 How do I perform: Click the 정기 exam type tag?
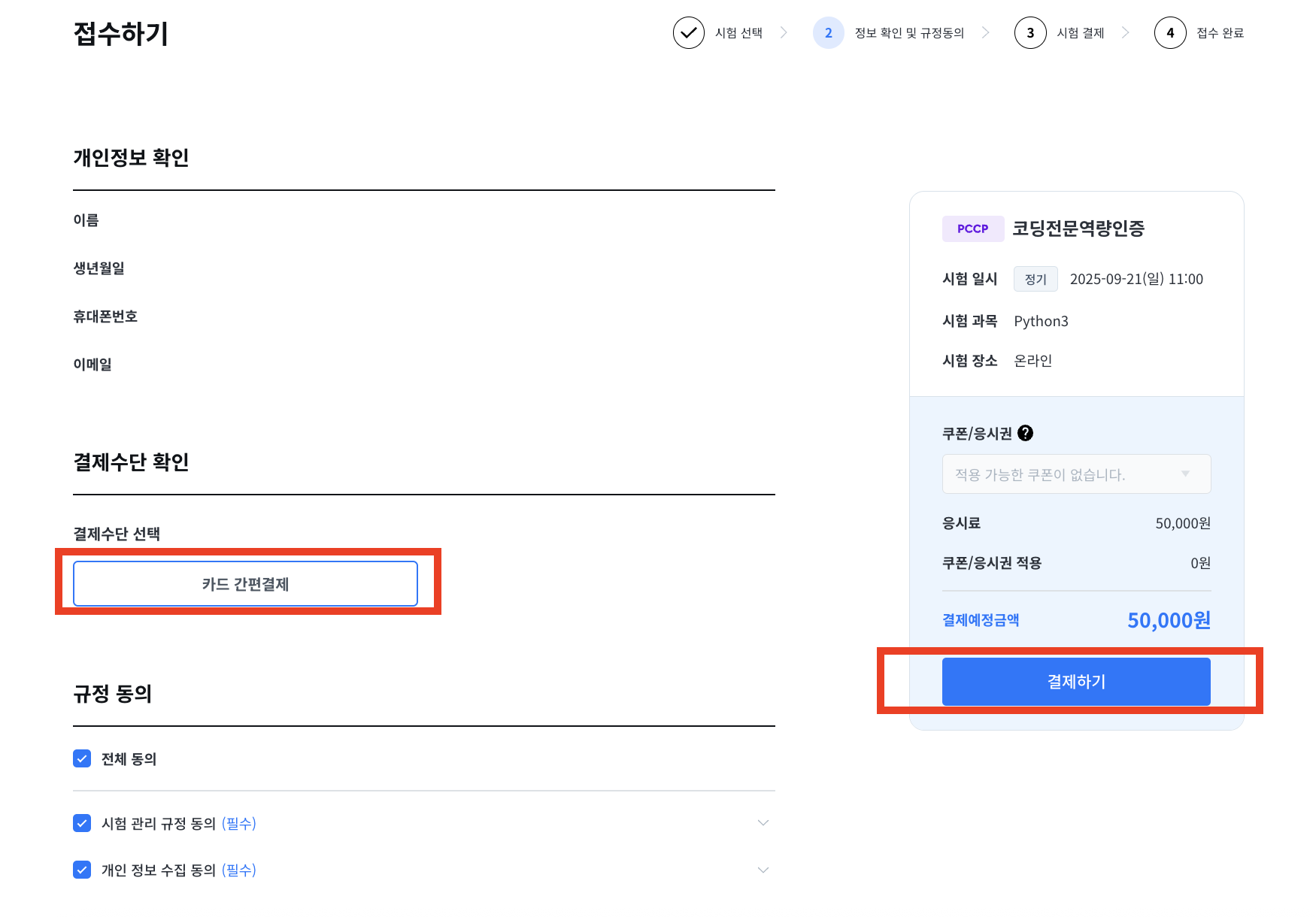coord(1035,279)
